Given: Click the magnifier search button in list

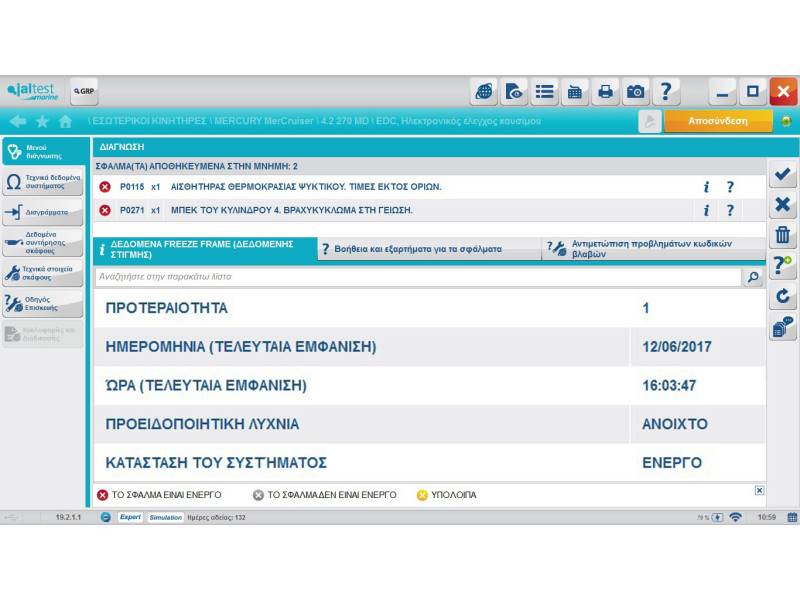Looking at the screenshot, I should 753,278.
